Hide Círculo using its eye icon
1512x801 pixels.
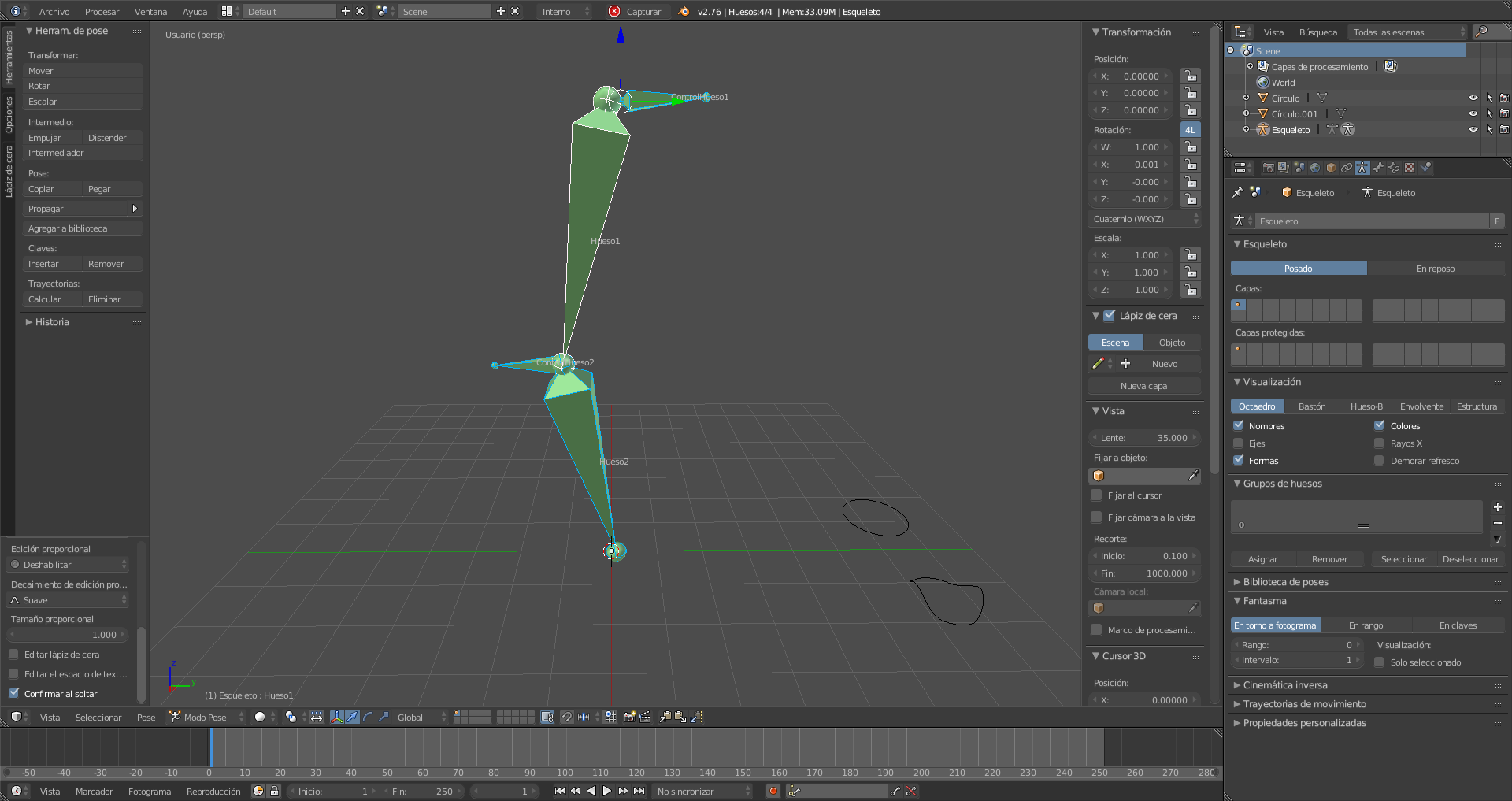[1473, 98]
